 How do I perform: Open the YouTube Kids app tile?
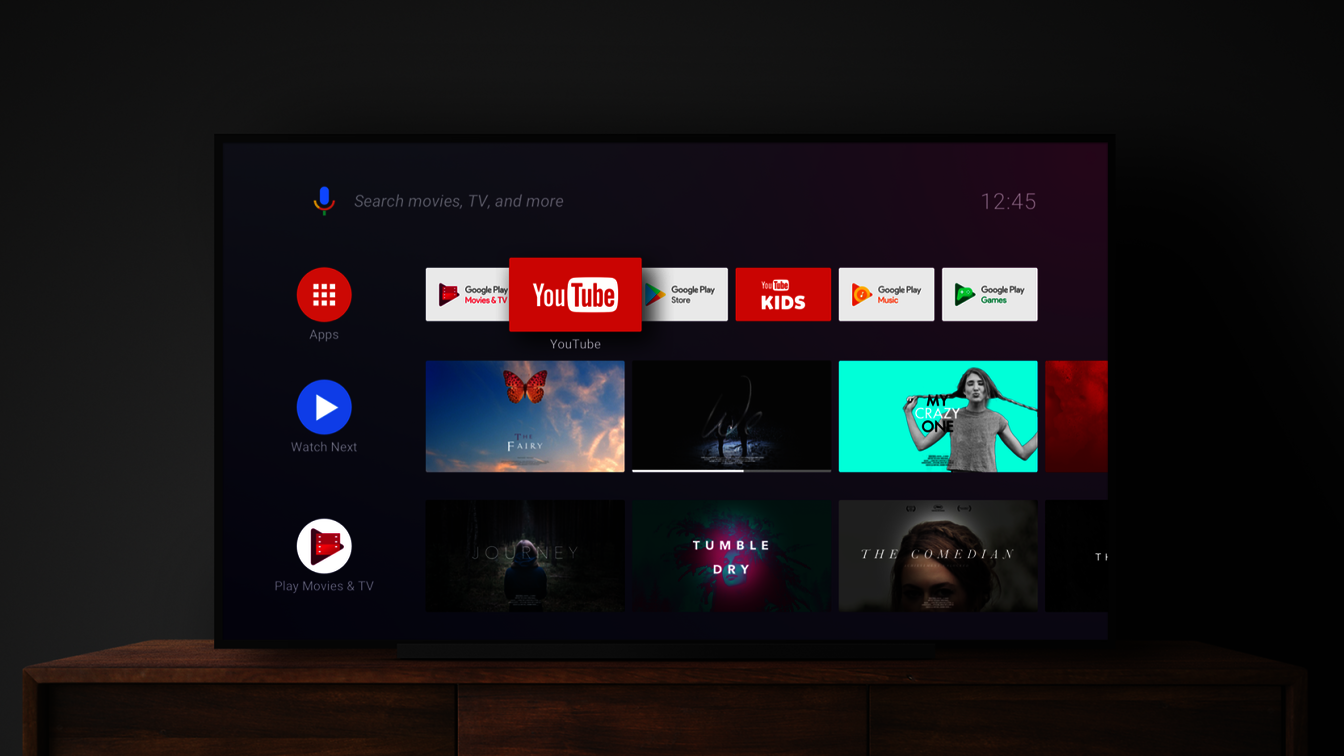pyautogui.click(x=783, y=294)
